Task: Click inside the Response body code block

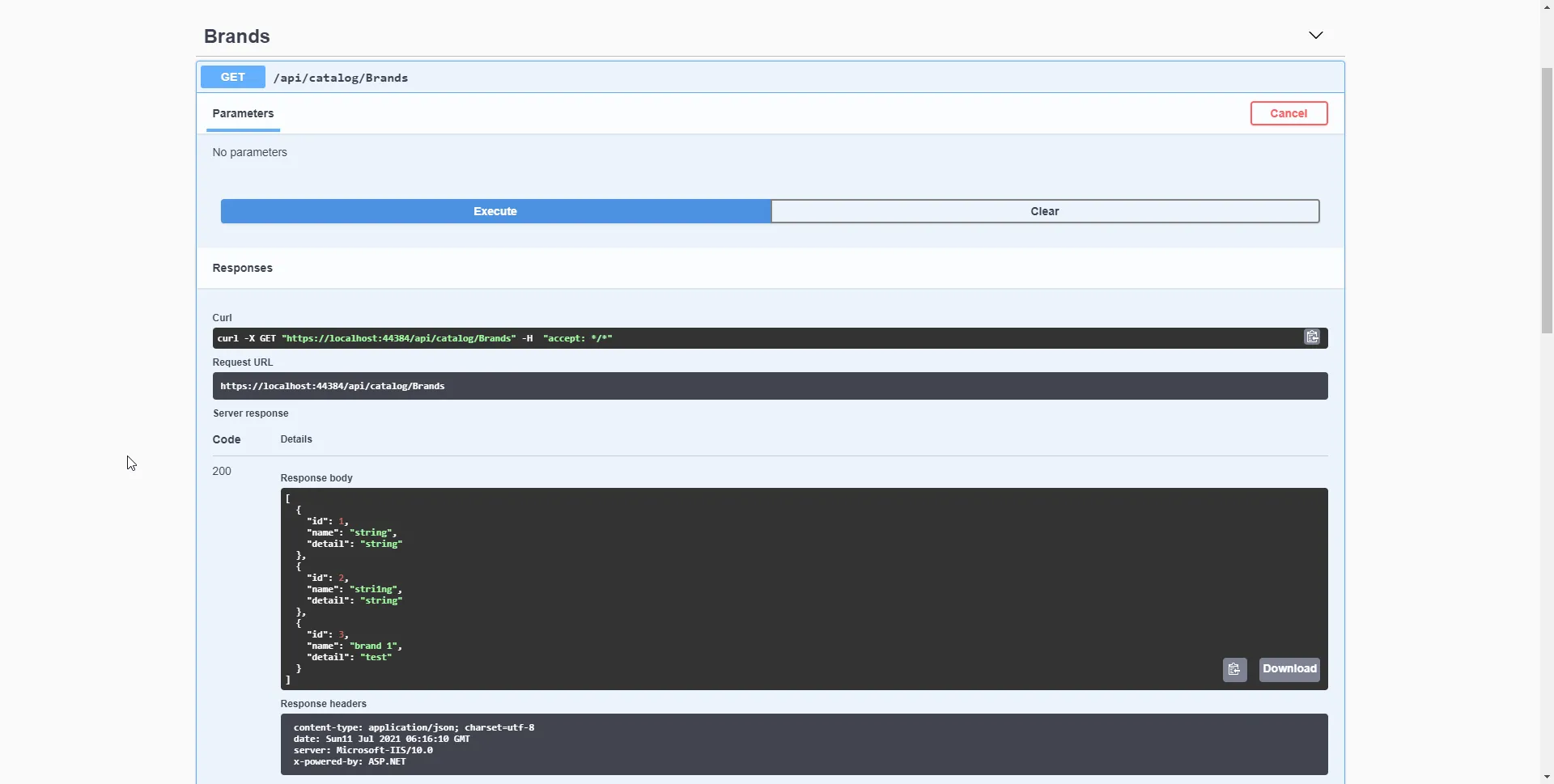Action: click(x=728, y=583)
